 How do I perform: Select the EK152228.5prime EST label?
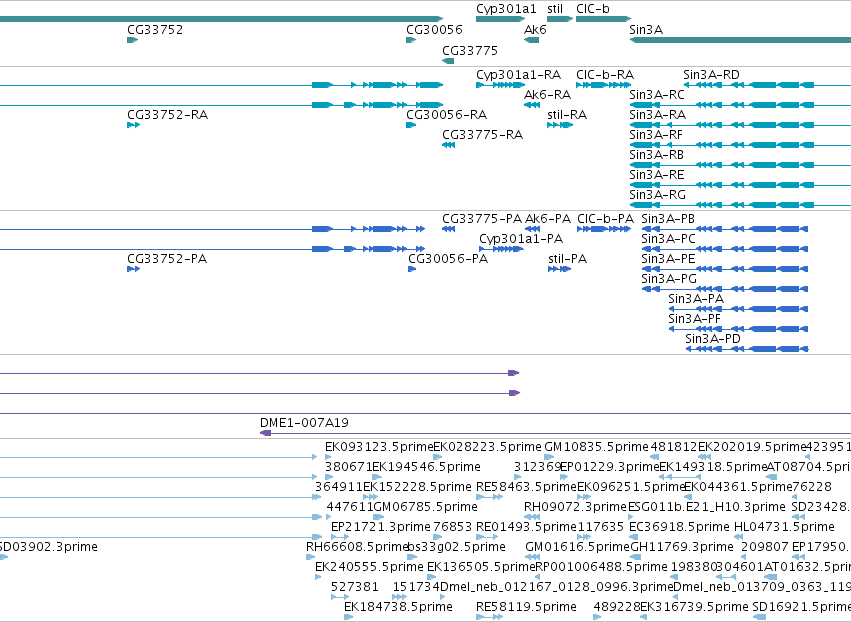(417, 487)
